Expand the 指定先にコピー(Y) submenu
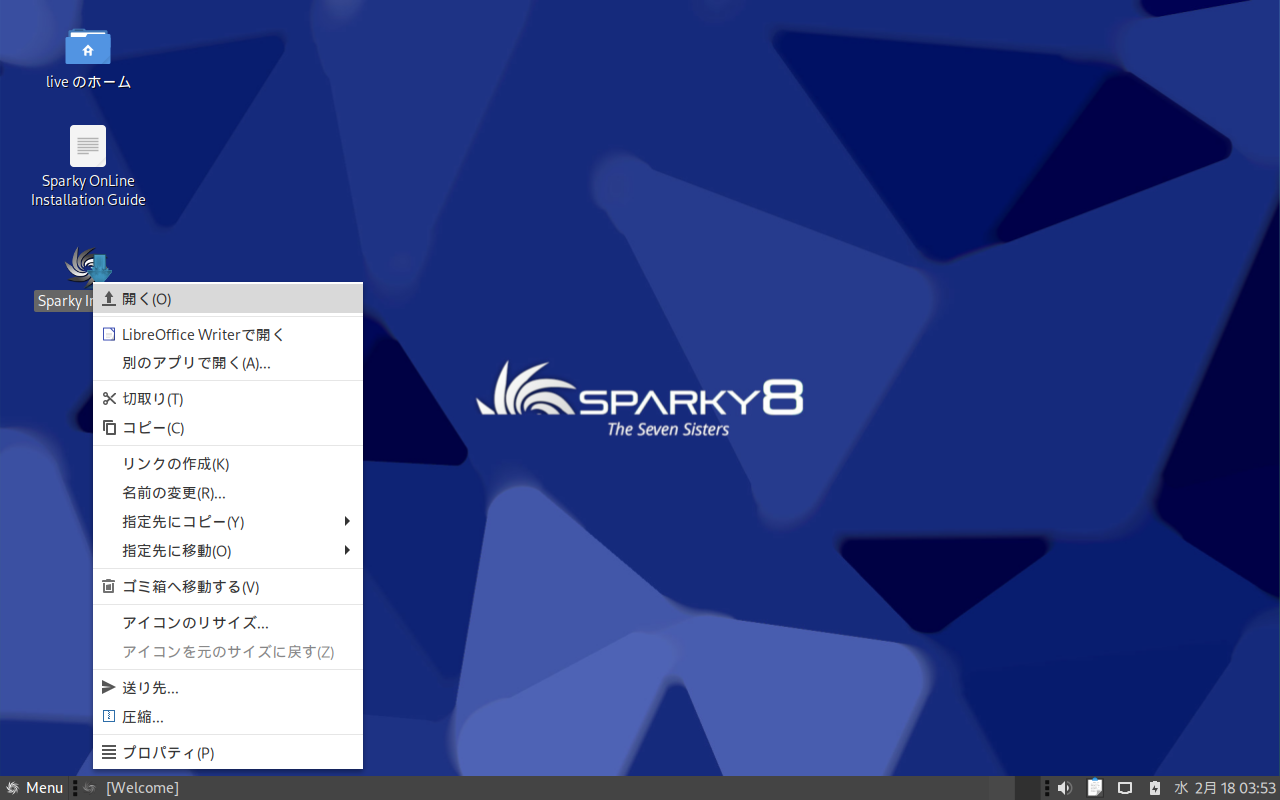This screenshot has height=800, width=1280. (x=228, y=522)
